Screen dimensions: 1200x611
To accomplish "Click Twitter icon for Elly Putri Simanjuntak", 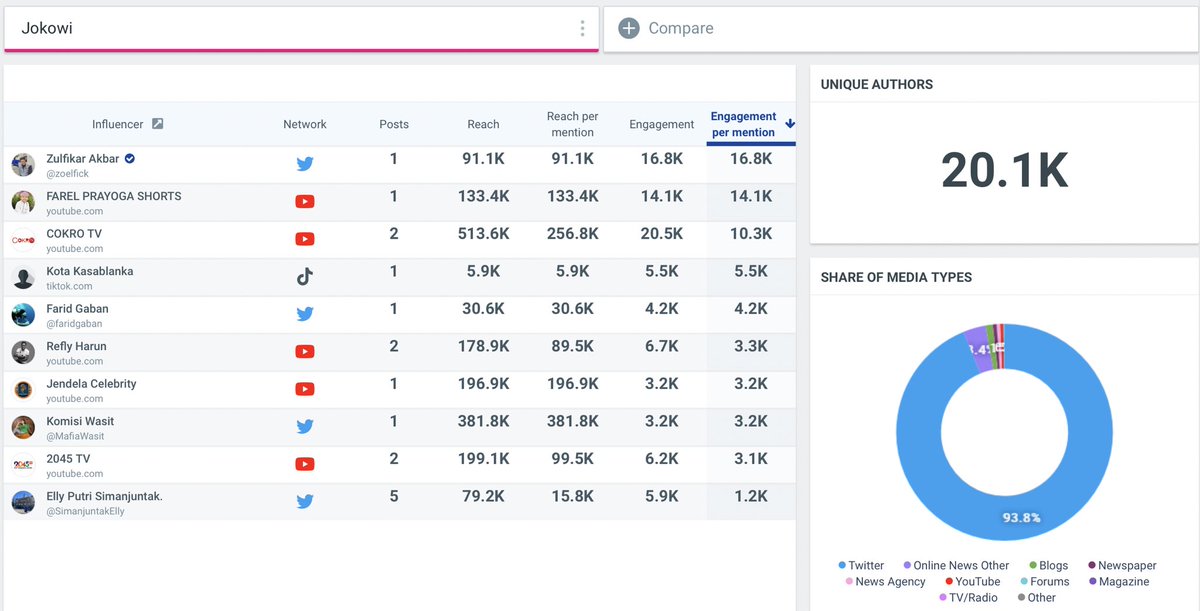I will point(305,502).
